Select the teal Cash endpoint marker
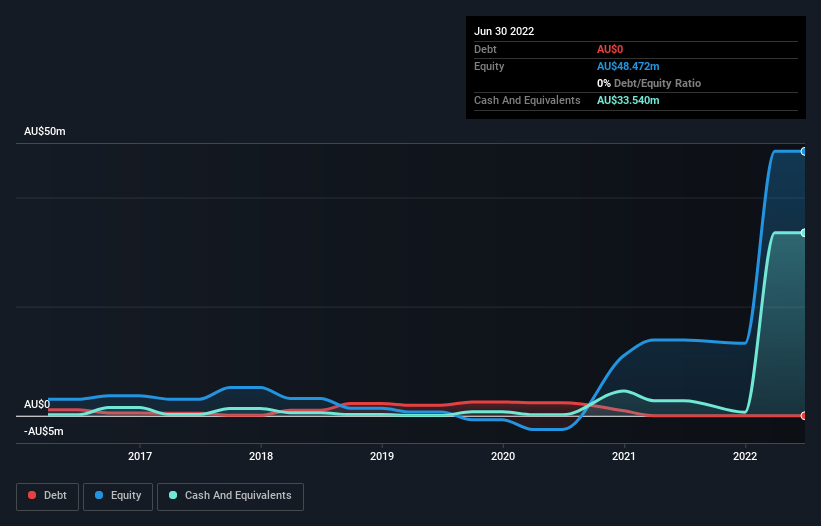The width and height of the screenshot is (821, 526). pyautogui.click(x=804, y=233)
